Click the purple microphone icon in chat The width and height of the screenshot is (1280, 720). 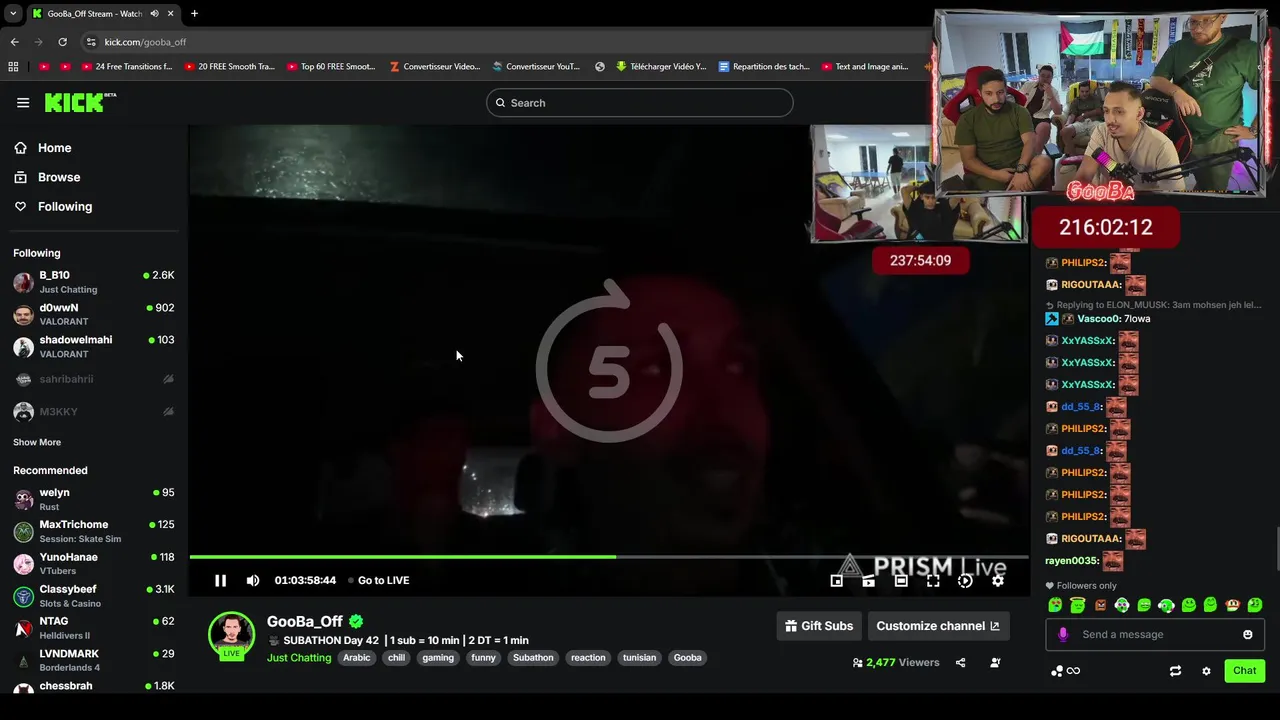tap(1063, 634)
